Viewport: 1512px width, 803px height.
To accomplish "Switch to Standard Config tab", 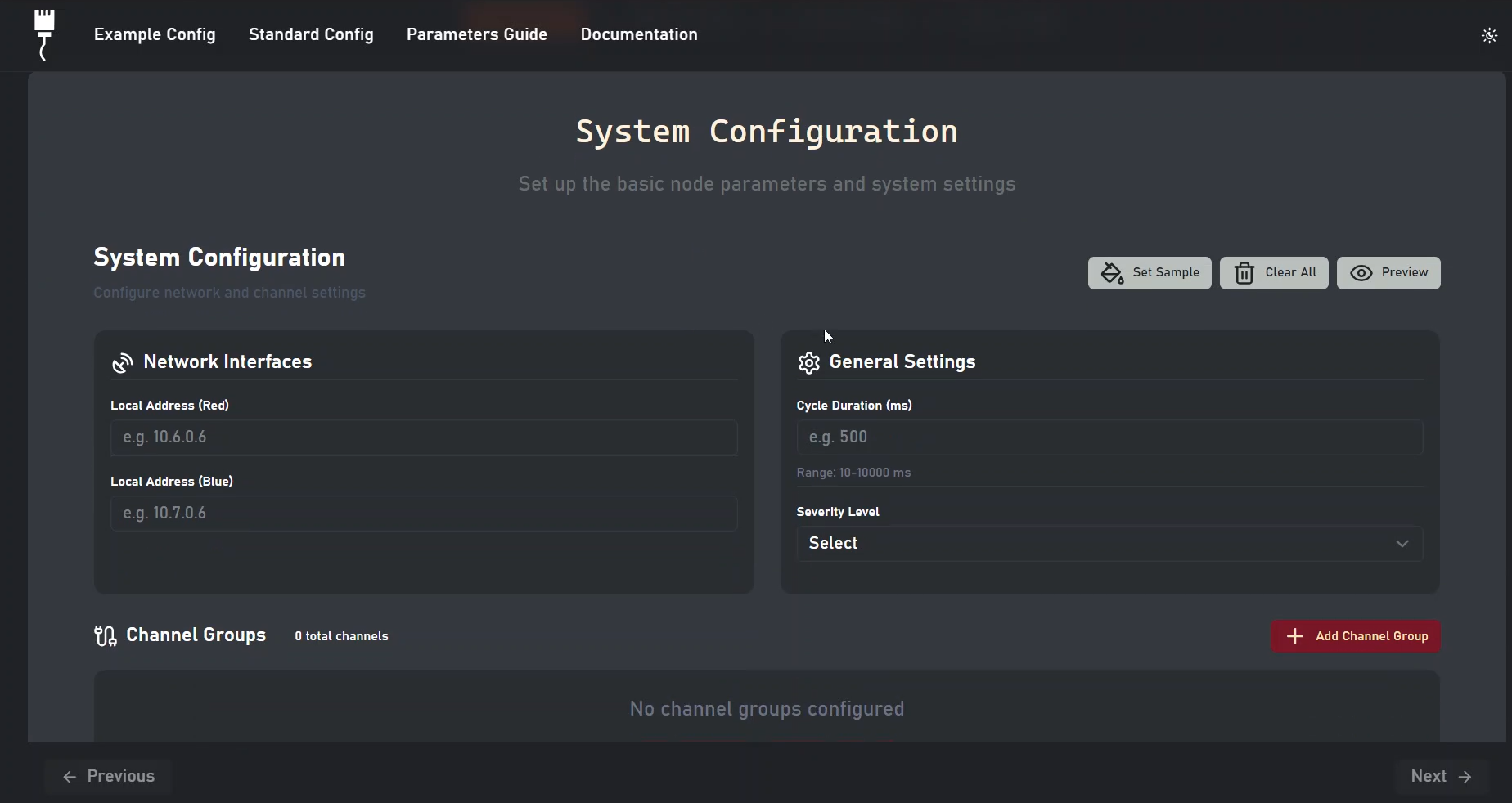I will point(311,34).
